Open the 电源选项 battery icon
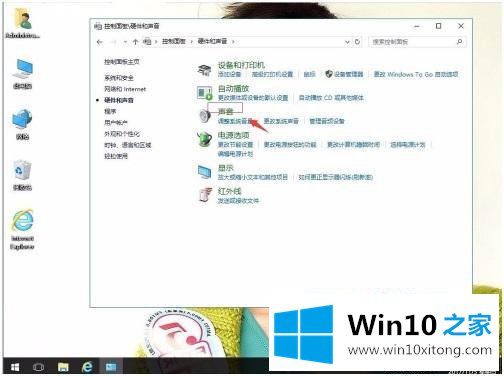Image resolution: width=504 pixels, height=376 pixels. (x=204, y=139)
